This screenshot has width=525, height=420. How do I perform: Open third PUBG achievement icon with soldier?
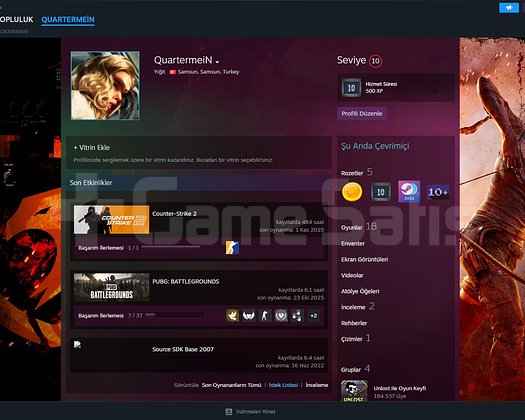point(265,316)
